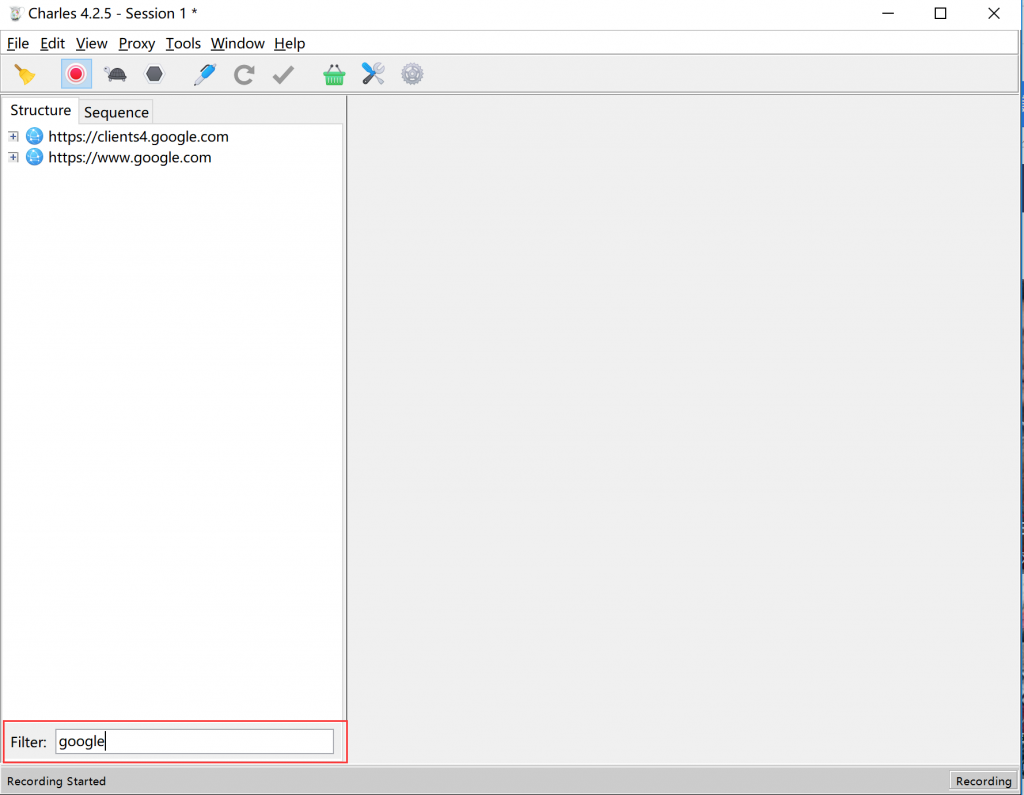Screen dimensions: 1024x795
Task: Click the Charles app icon in title bar
Action: coord(15,14)
